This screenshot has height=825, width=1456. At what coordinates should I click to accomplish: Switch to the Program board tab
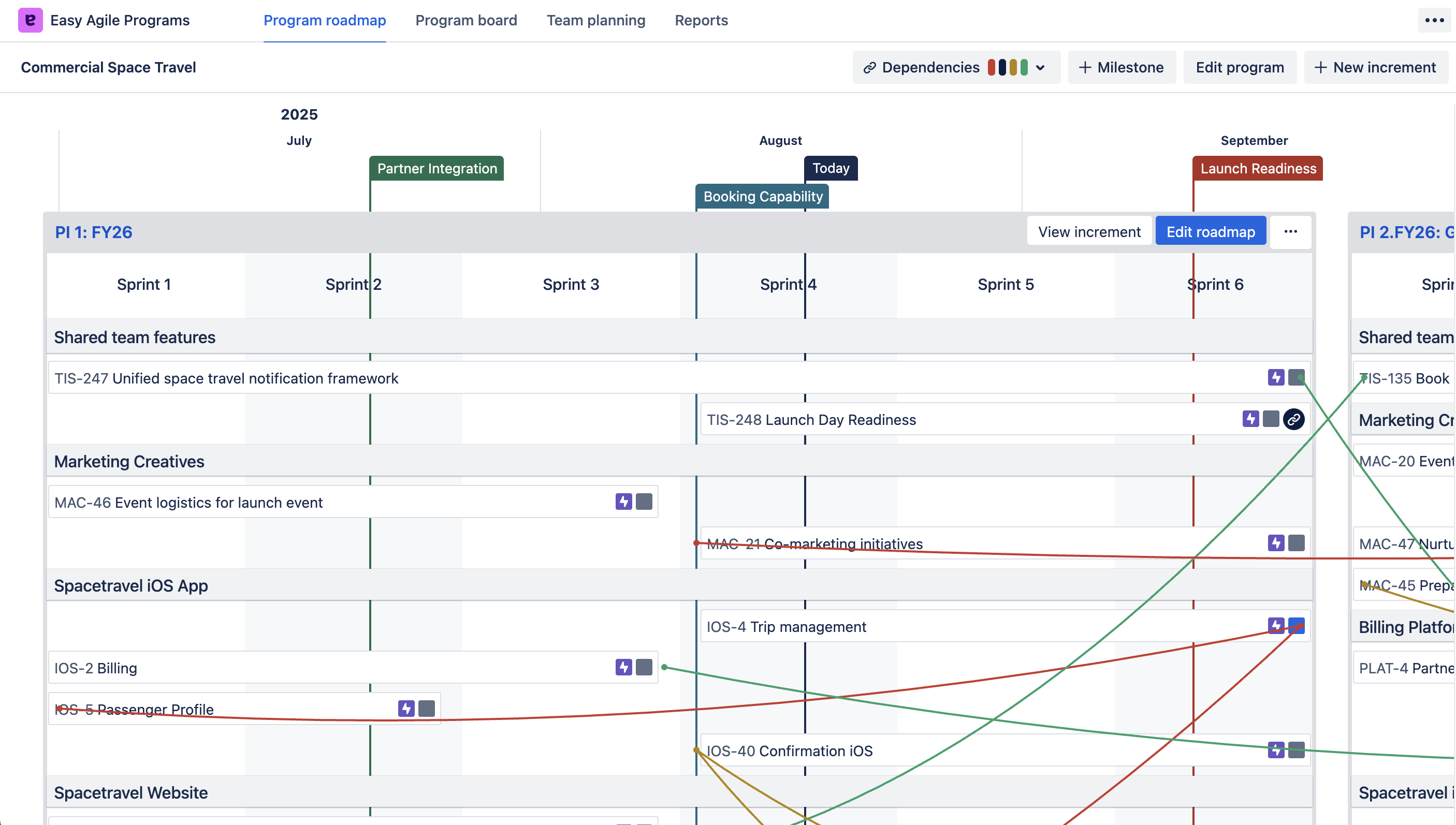466,20
